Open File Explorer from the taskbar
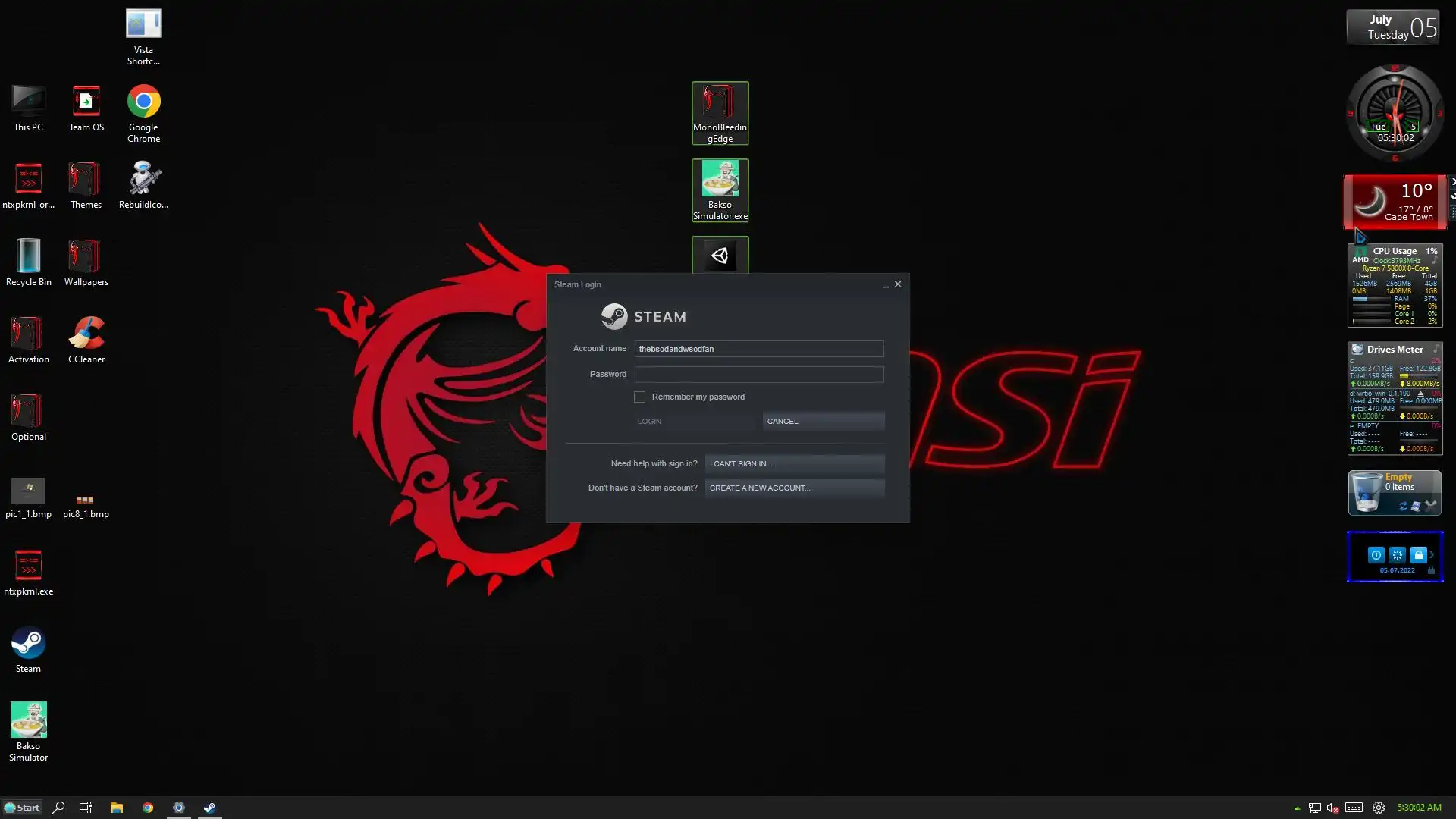This screenshot has height=819, width=1456. point(116,808)
